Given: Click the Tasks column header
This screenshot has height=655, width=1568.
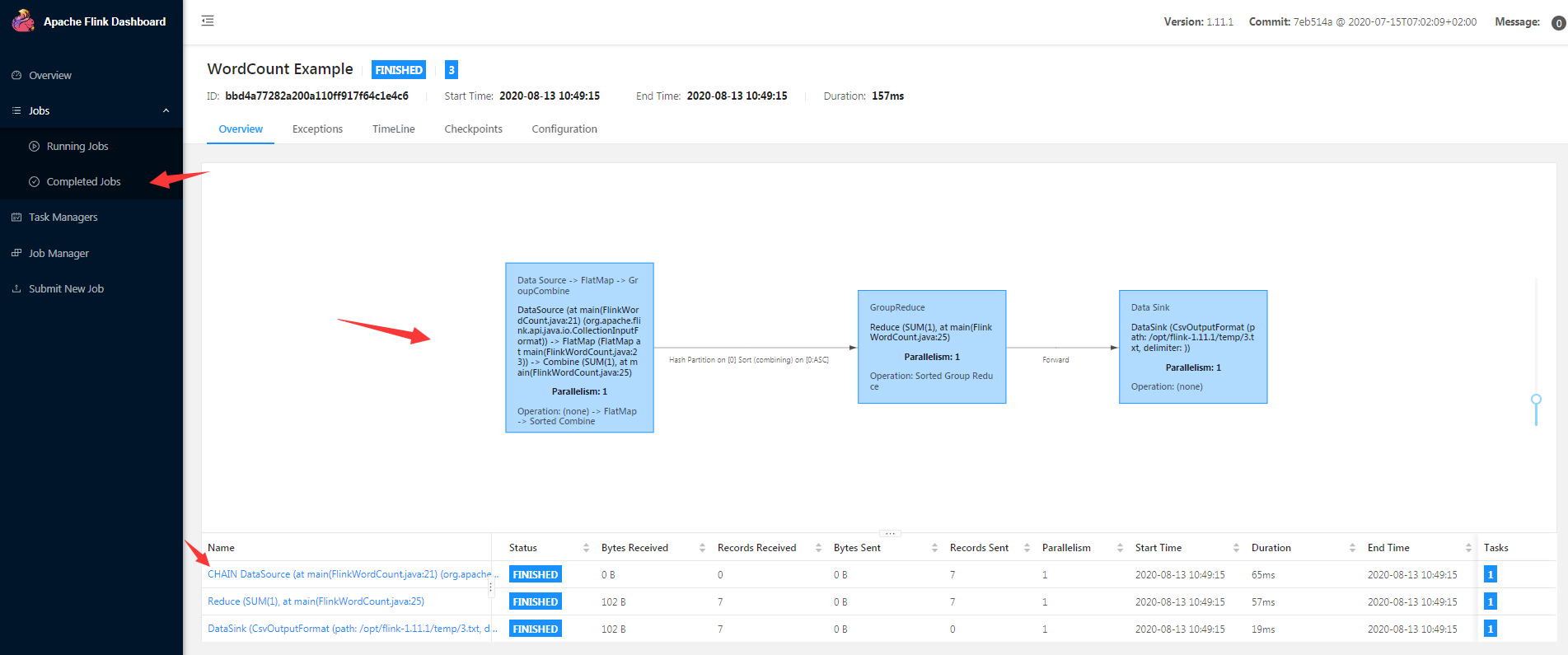Looking at the screenshot, I should 1495,548.
